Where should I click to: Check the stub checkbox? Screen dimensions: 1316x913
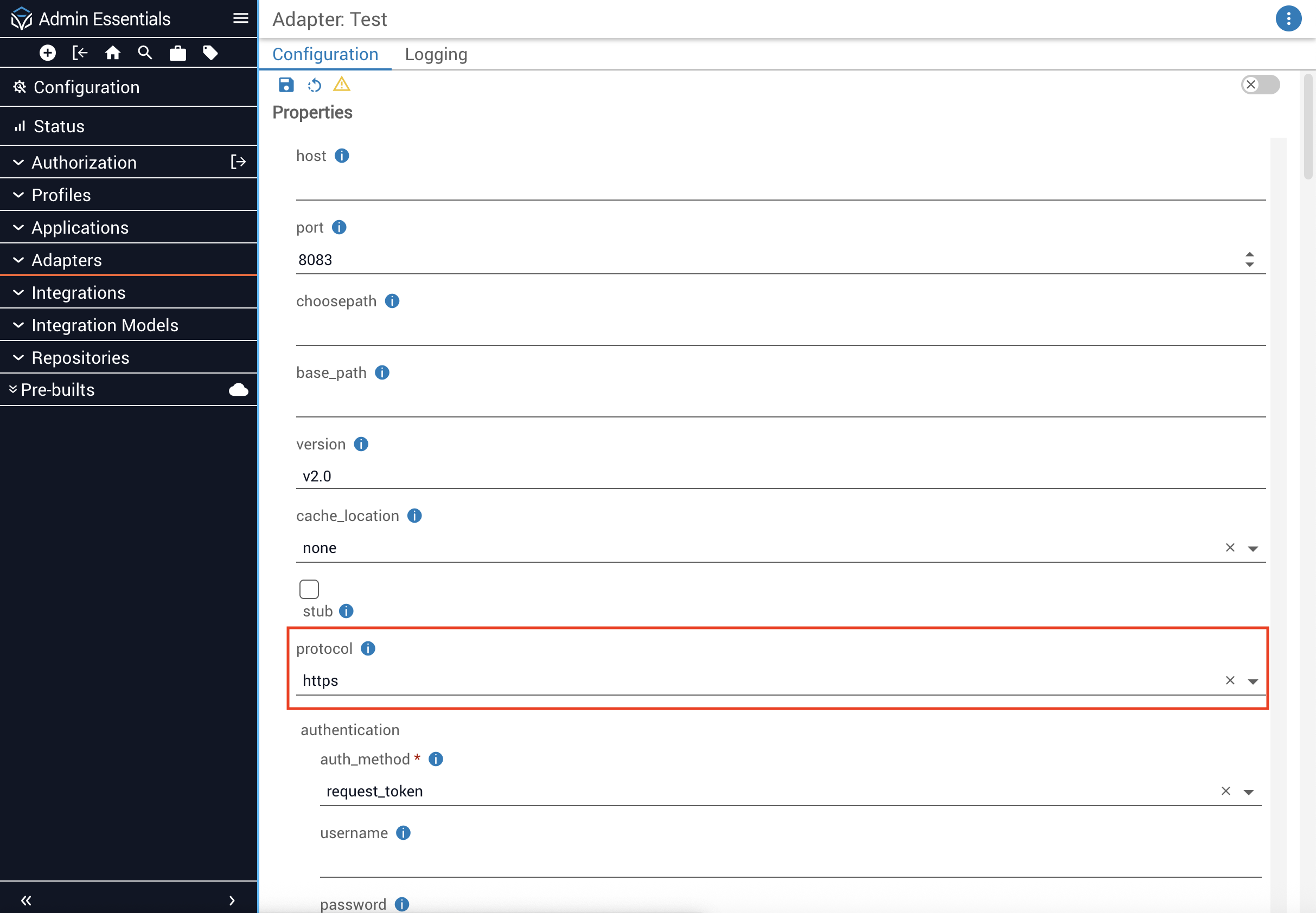309,589
